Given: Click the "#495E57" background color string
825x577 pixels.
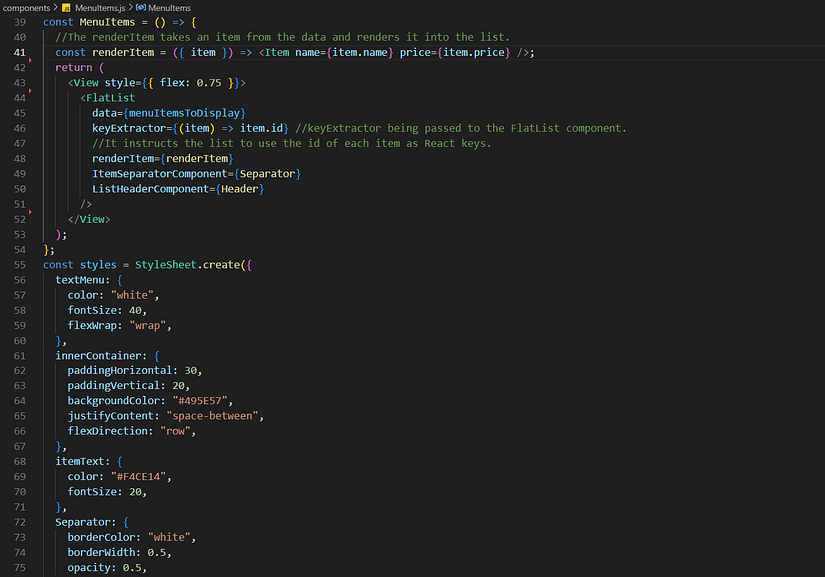Looking at the screenshot, I should (x=200, y=401).
